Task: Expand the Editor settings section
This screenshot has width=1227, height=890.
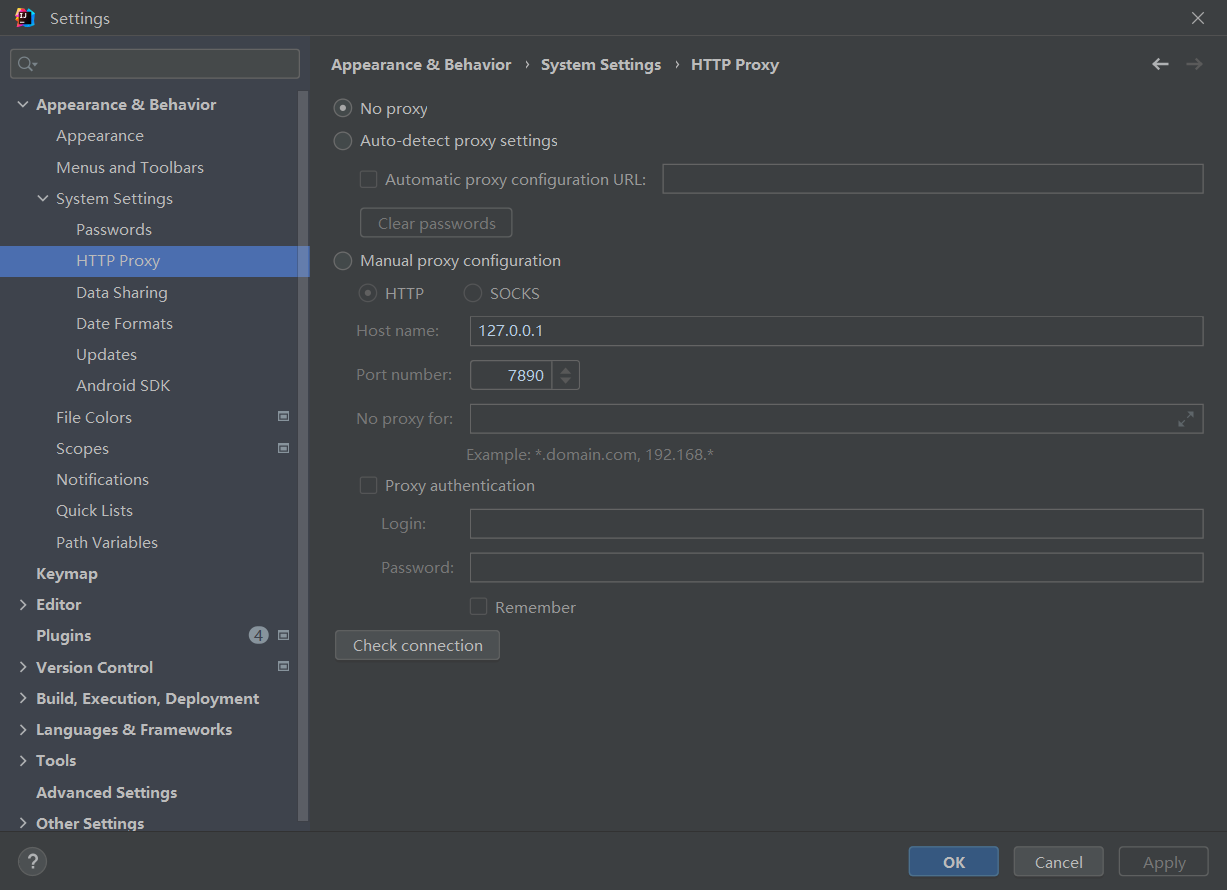Action: point(23,605)
